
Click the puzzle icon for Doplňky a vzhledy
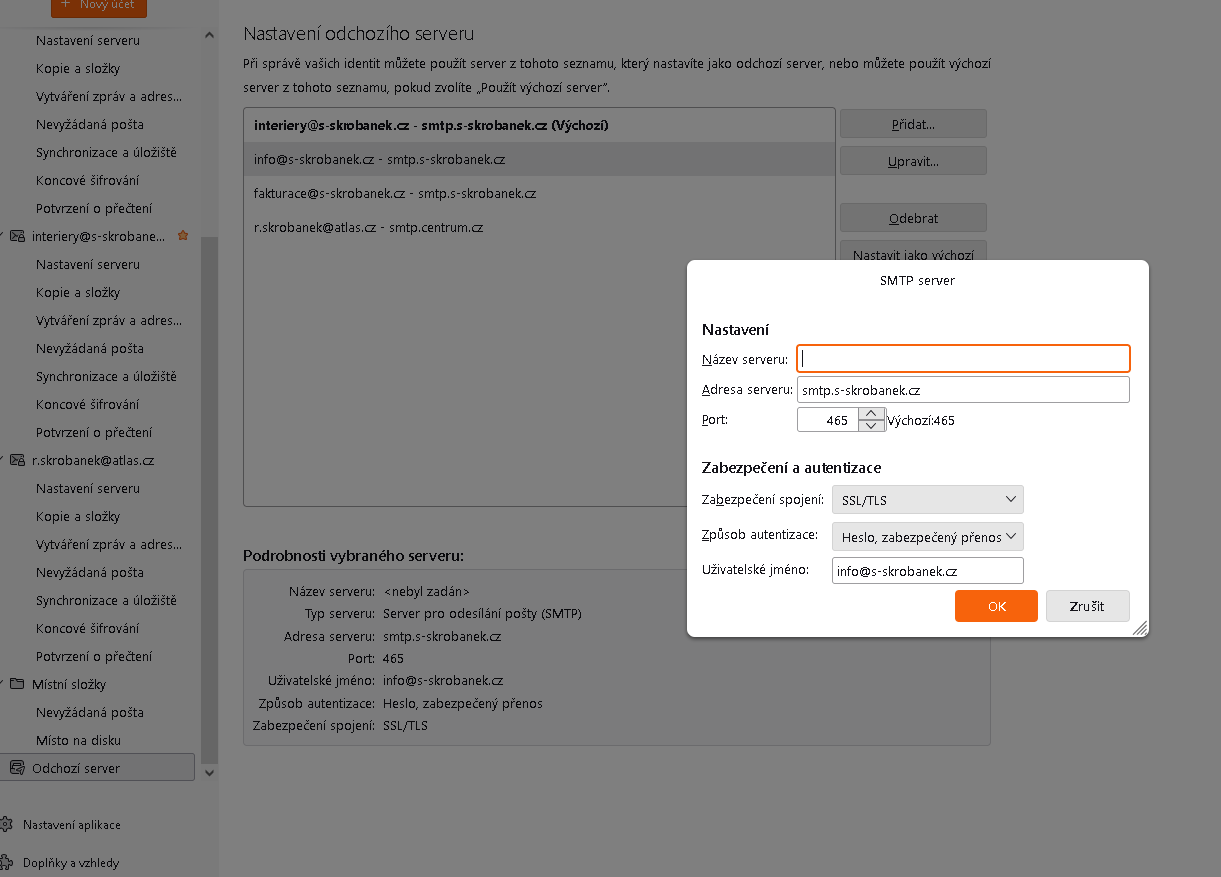7,862
